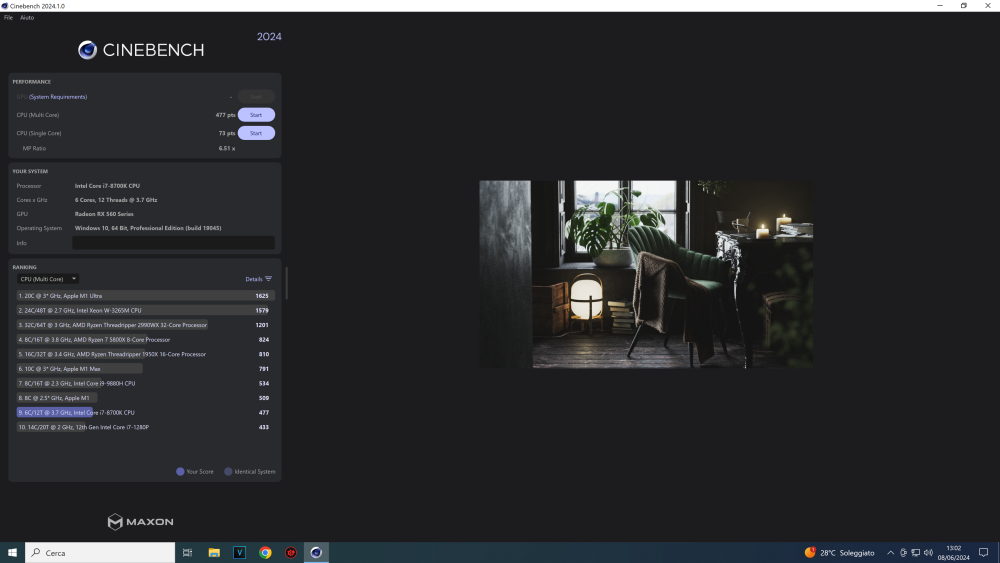1000x563 pixels.
Task: Start the CPU (Multi Core) benchmark
Action: point(256,115)
